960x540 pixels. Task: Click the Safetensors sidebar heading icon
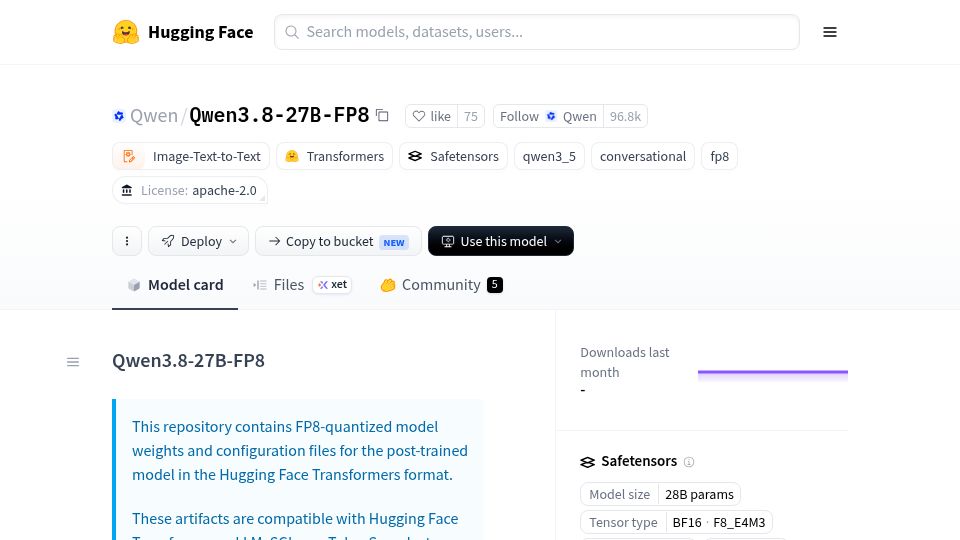[588, 462]
